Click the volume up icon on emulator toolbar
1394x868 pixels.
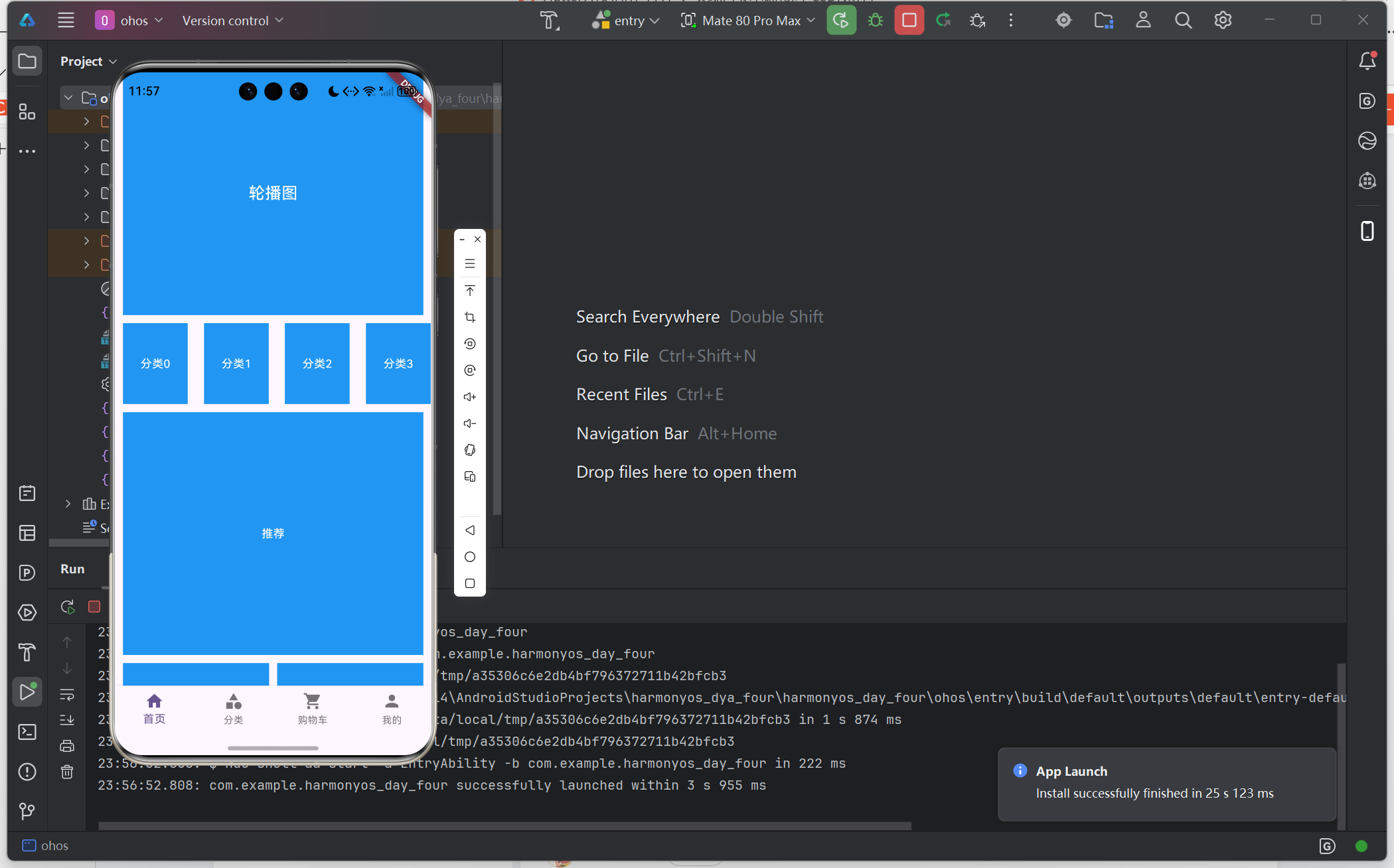(470, 397)
